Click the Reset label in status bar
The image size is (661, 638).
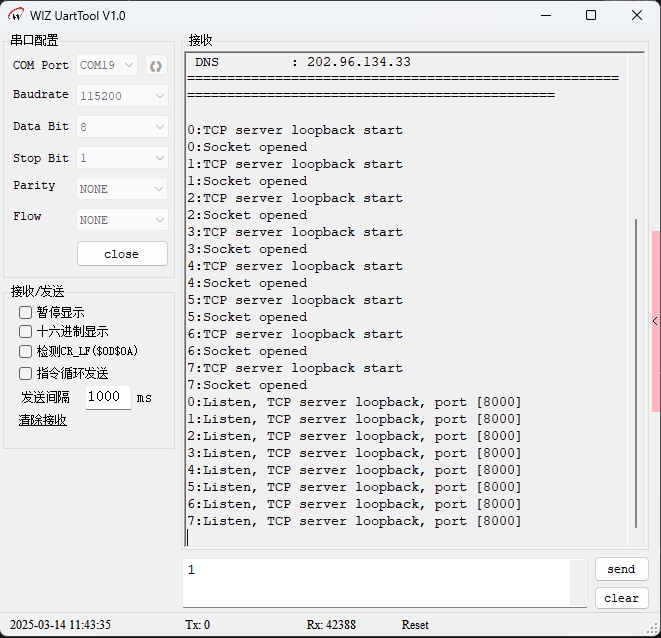(415, 625)
